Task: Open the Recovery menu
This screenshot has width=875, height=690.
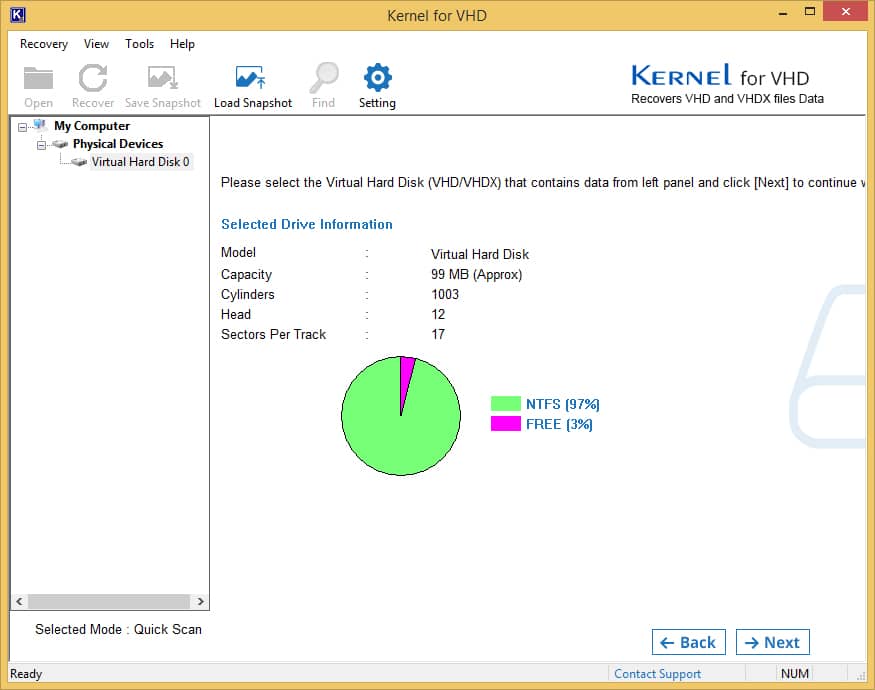Action: coord(44,44)
